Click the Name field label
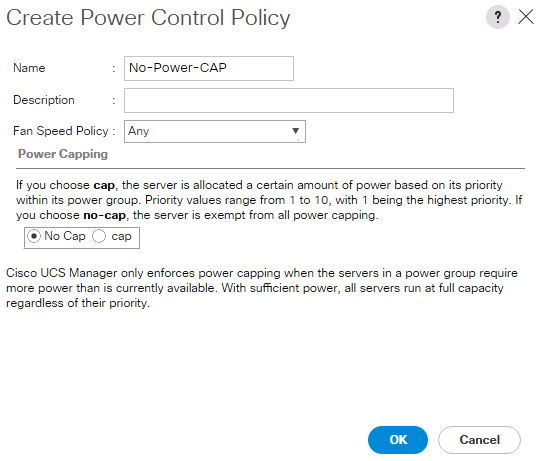 pyautogui.click(x=29, y=68)
